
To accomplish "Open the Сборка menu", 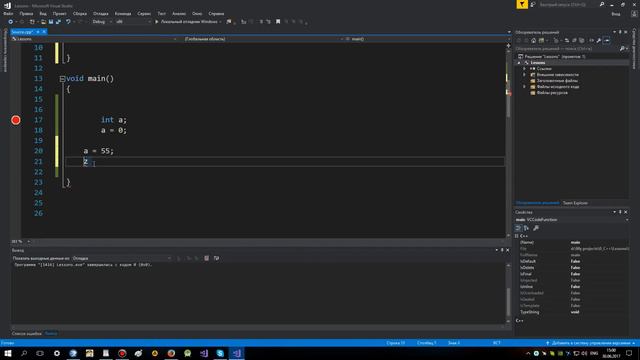I will coord(80,13).
